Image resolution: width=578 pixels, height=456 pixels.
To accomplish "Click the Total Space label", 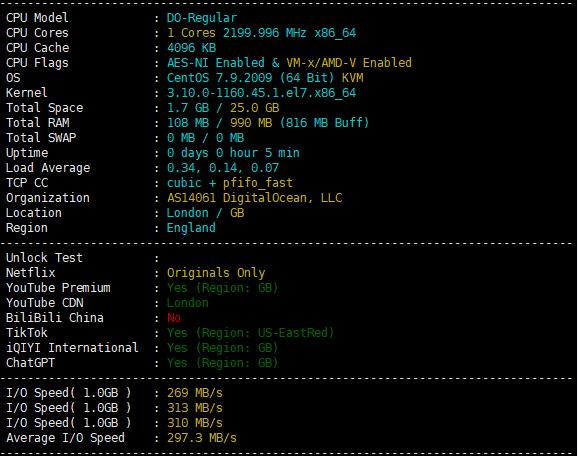I will tap(44, 108).
